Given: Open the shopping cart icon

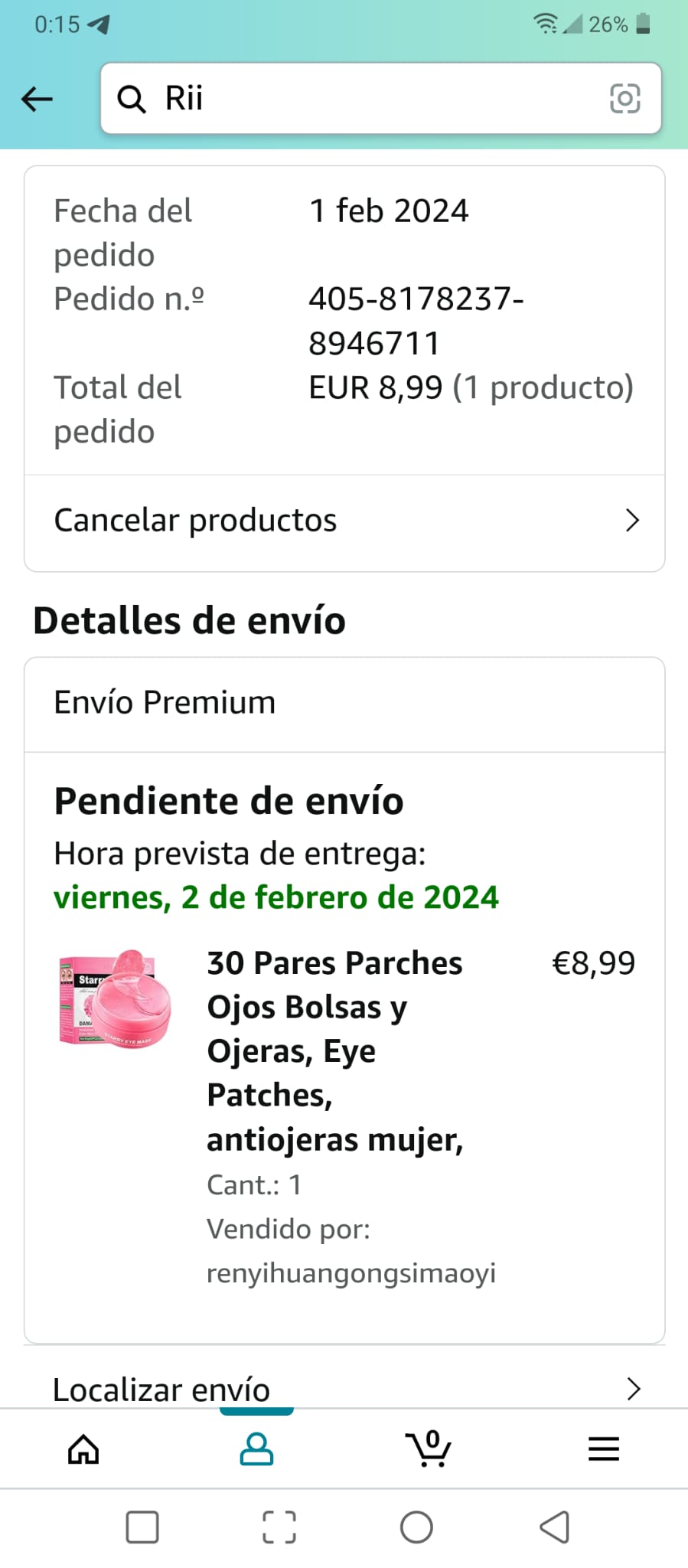Looking at the screenshot, I should (429, 1449).
